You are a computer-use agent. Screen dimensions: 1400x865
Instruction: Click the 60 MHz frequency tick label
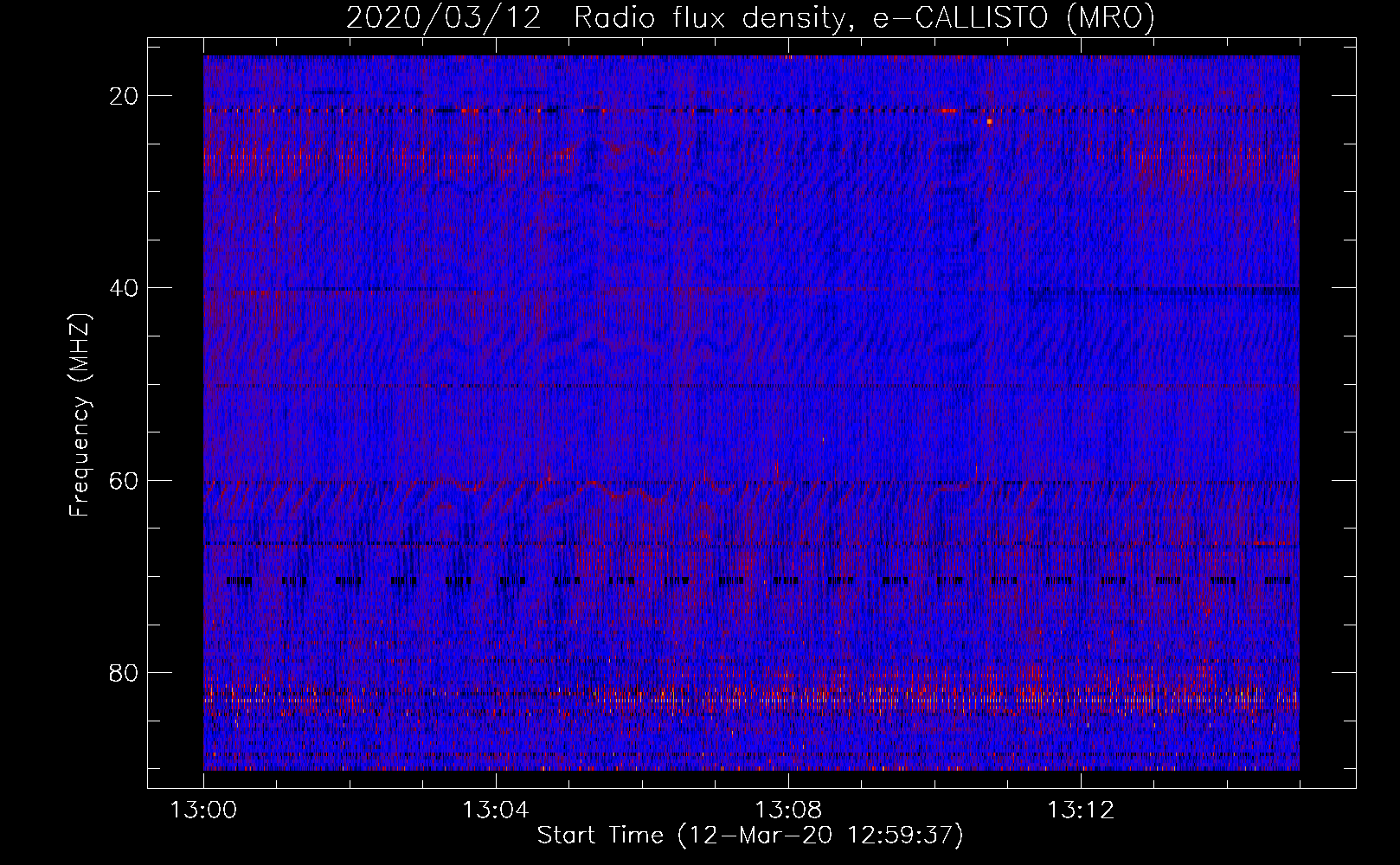point(124,480)
